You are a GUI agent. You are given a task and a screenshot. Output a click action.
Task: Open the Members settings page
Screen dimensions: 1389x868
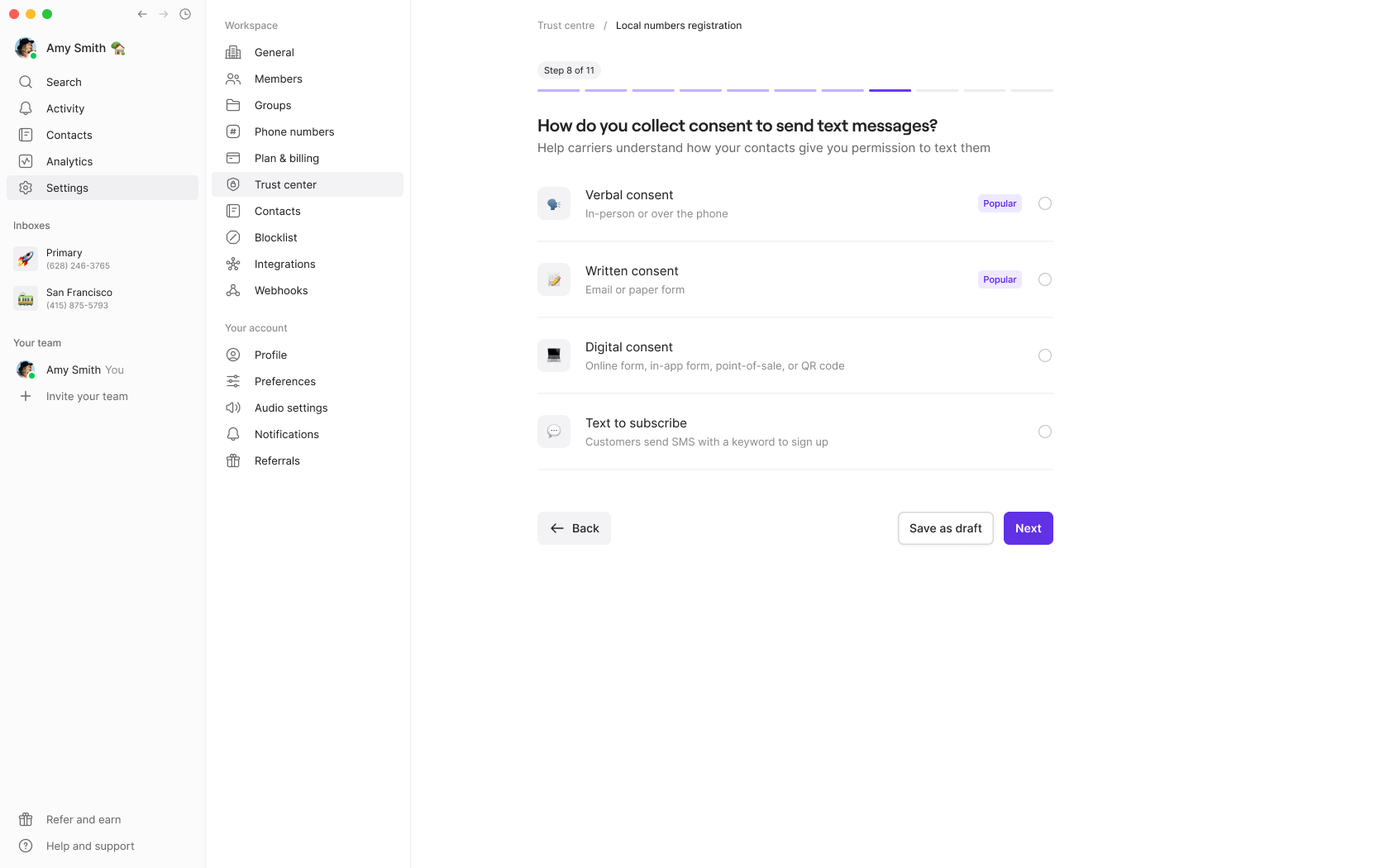(308, 79)
